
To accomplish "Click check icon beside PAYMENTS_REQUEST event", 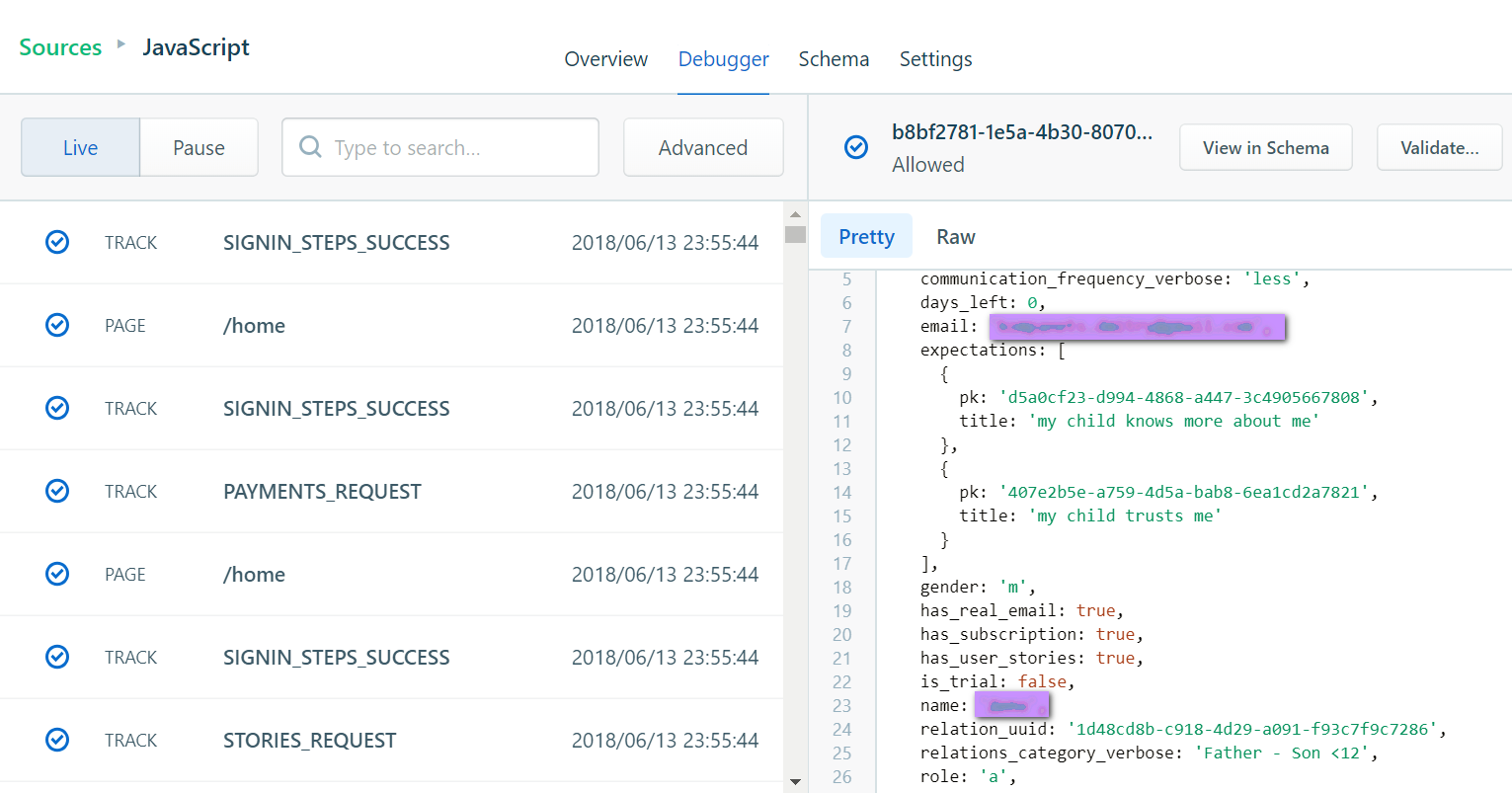I will [58, 491].
